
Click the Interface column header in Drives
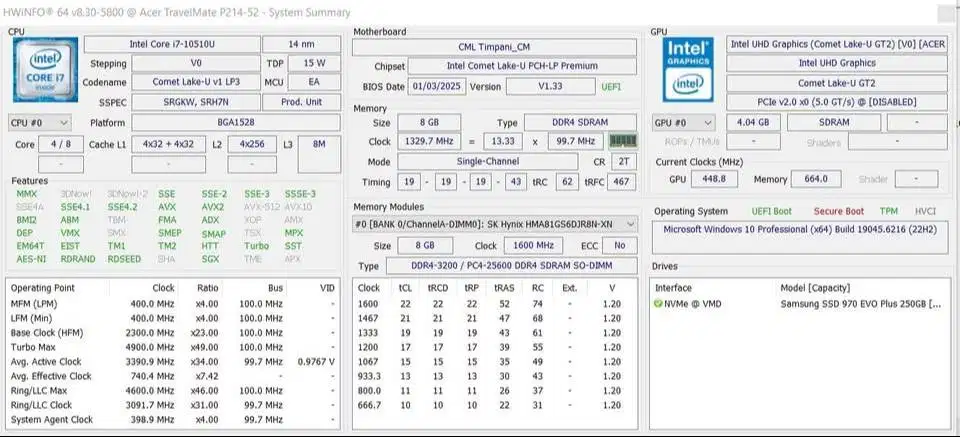click(x=673, y=287)
